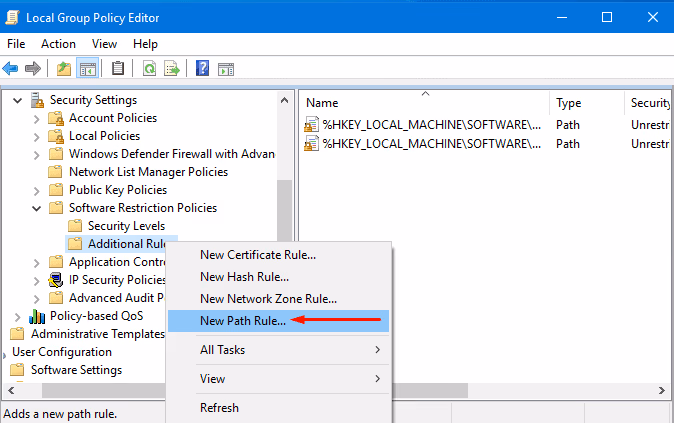This screenshot has width=674, height=423.
Task: Click the Properties clipboard toolbar icon
Action: pyautogui.click(x=119, y=69)
